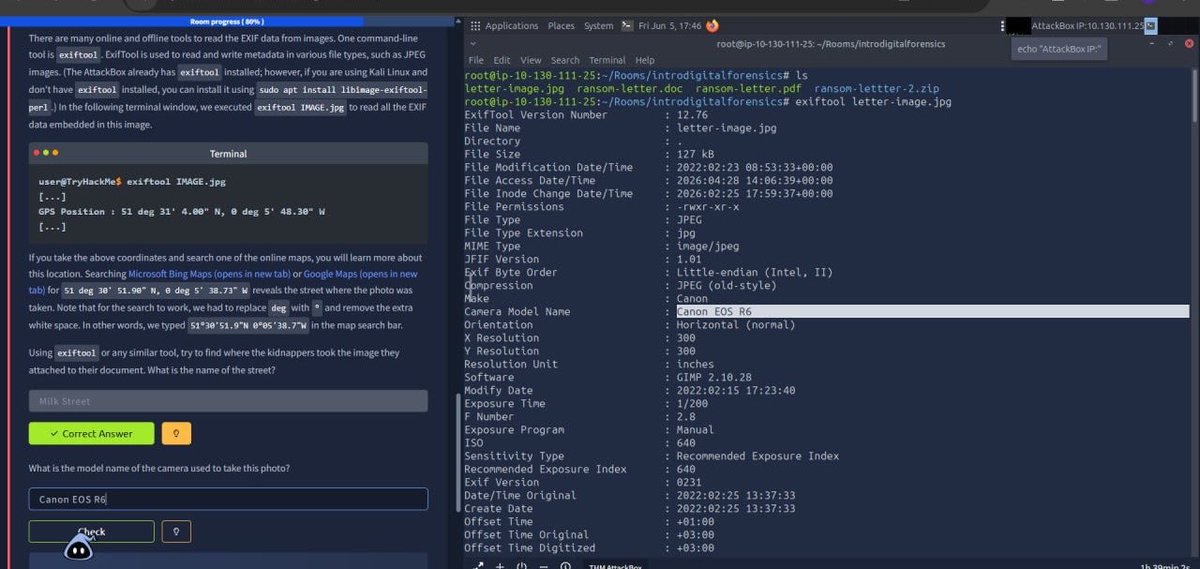Click the fullscreen arrows icon at AttackBox bottom
Image resolution: width=1200 pixels, height=569 pixels.
[478, 565]
